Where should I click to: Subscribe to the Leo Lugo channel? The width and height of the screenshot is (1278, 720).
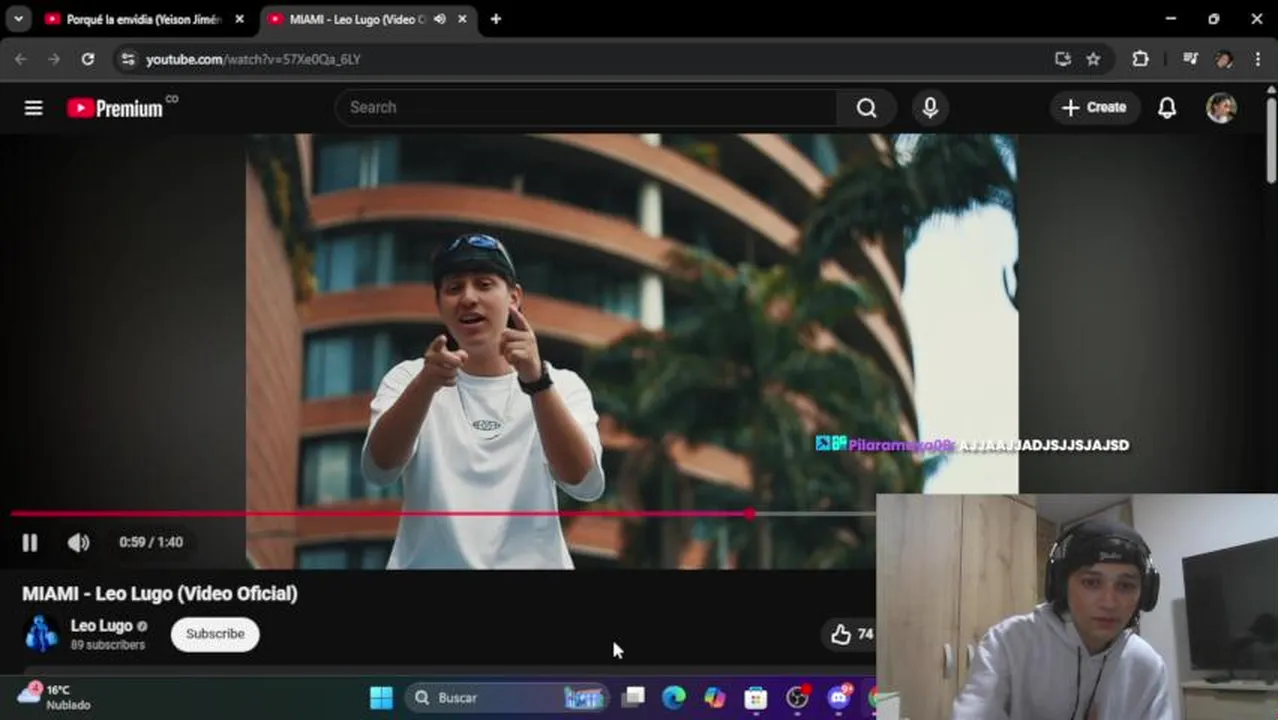point(215,634)
